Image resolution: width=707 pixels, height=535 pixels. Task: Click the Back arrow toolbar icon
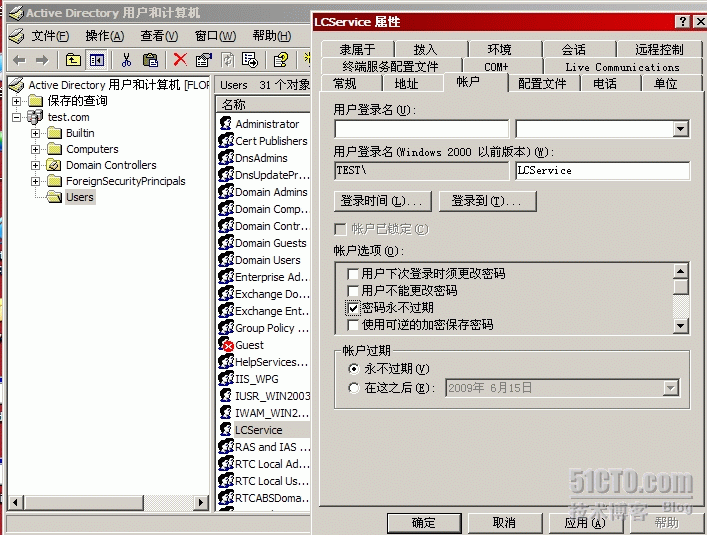point(19,60)
